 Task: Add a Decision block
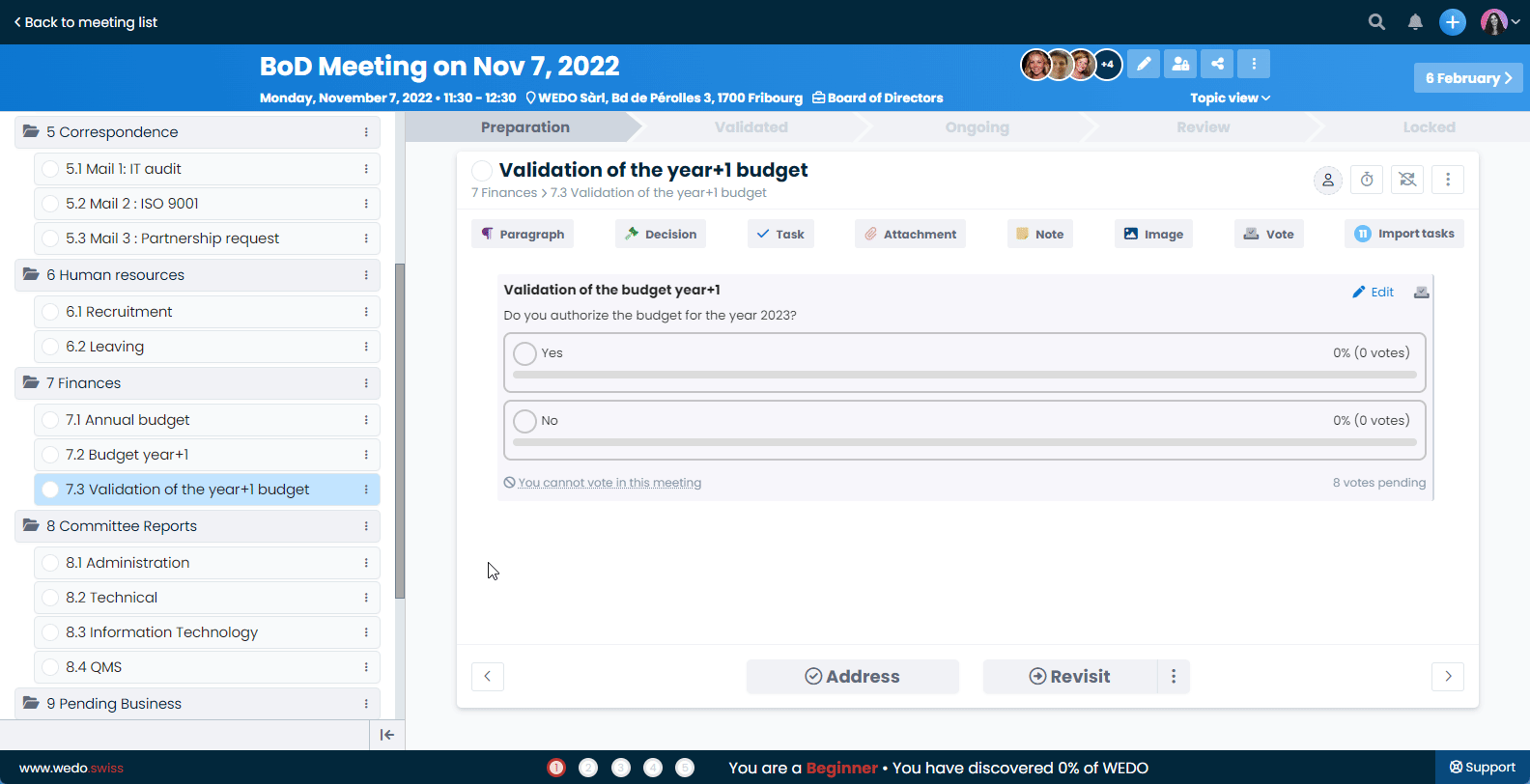(x=661, y=234)
